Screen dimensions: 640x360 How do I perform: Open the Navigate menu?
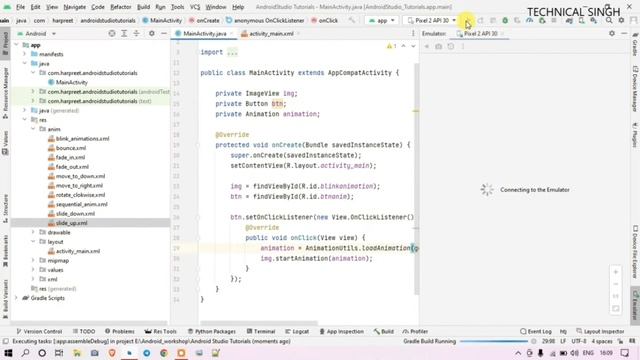tap(74, 7)
